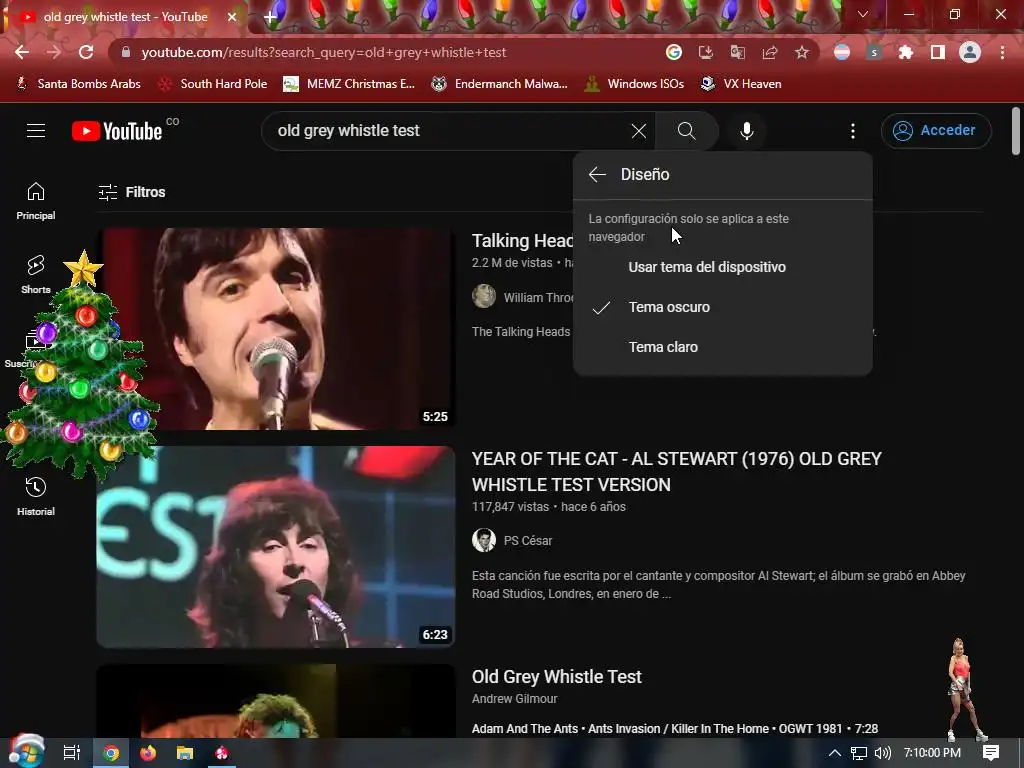Open the taskbar clock showing 7:10:00 PM
The height and width of the screenshot is (768, 1024).
(x=932, y=753)
